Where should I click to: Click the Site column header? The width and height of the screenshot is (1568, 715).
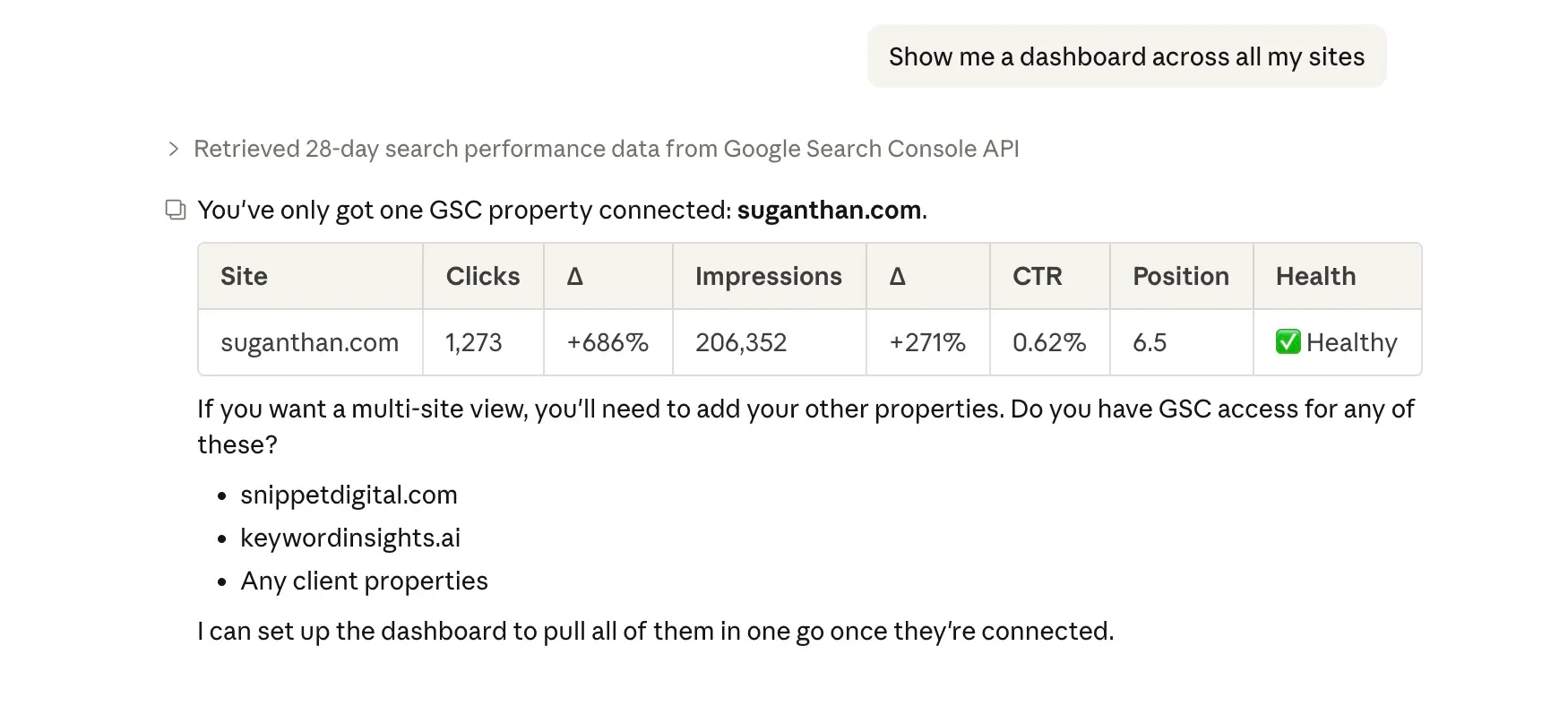pyautogui.click(x=244, y=276)
